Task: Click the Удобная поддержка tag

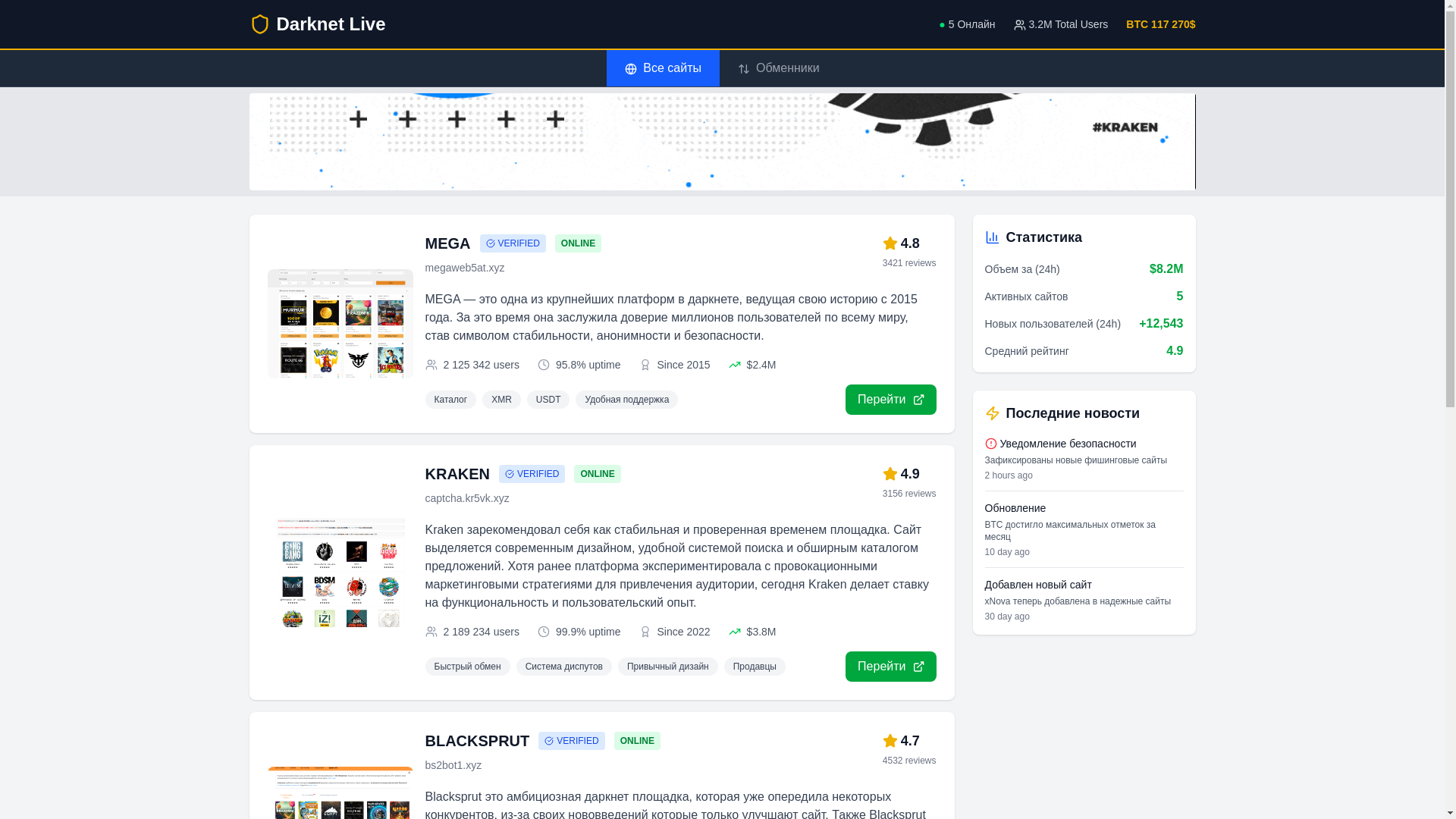Action: click(626, 400)
